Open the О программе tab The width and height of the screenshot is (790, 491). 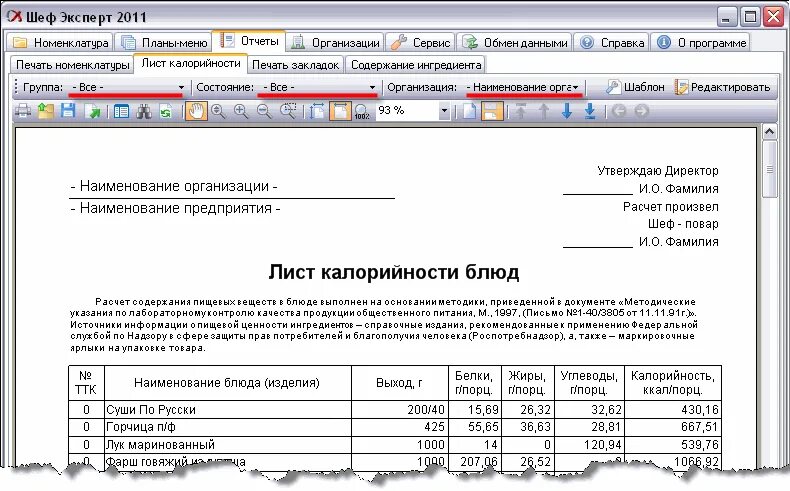tap(701, 43)
